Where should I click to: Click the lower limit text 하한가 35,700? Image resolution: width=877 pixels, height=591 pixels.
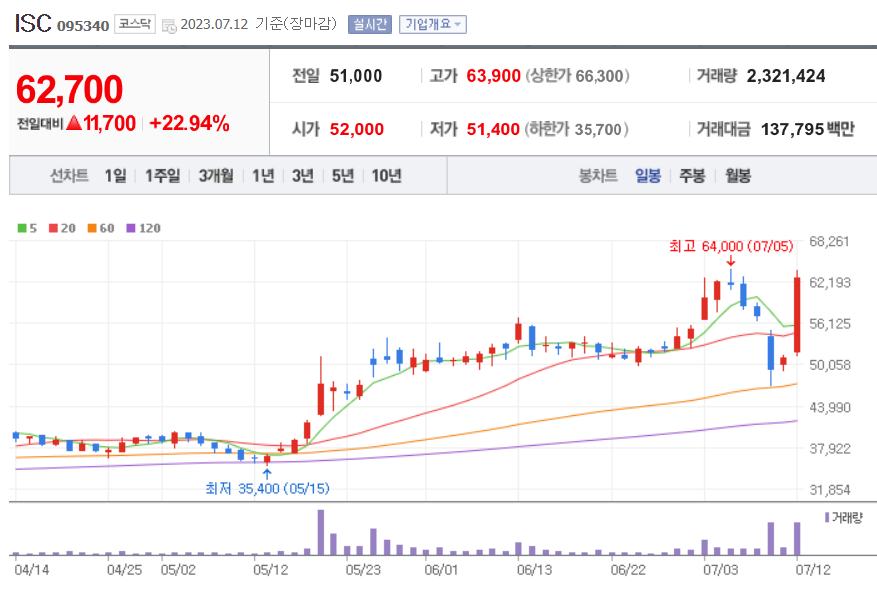tap(577, 129)
